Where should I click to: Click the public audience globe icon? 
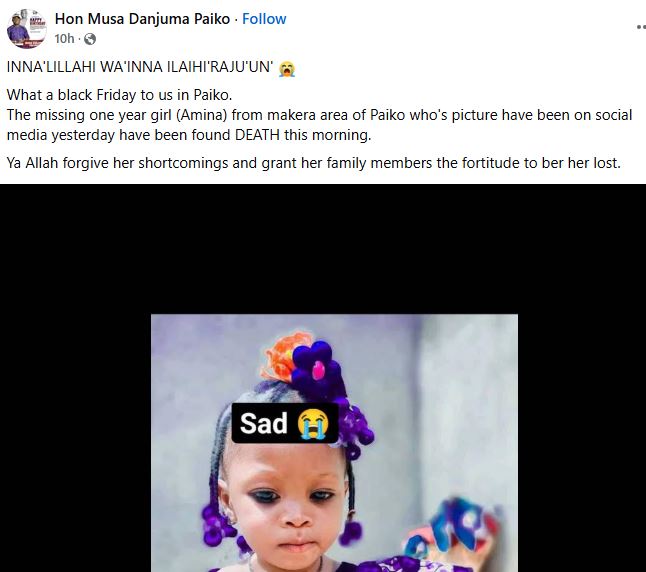(90, 39)
